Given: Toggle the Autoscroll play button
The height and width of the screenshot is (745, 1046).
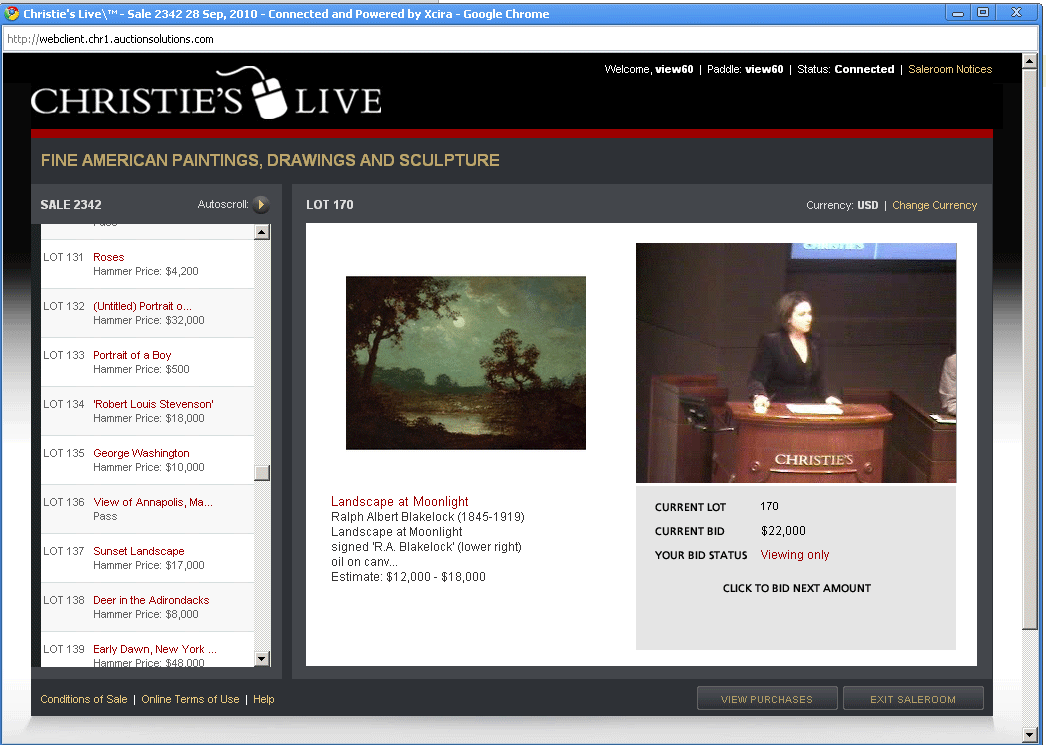Looking at the screenshot, I should point(260,205).
